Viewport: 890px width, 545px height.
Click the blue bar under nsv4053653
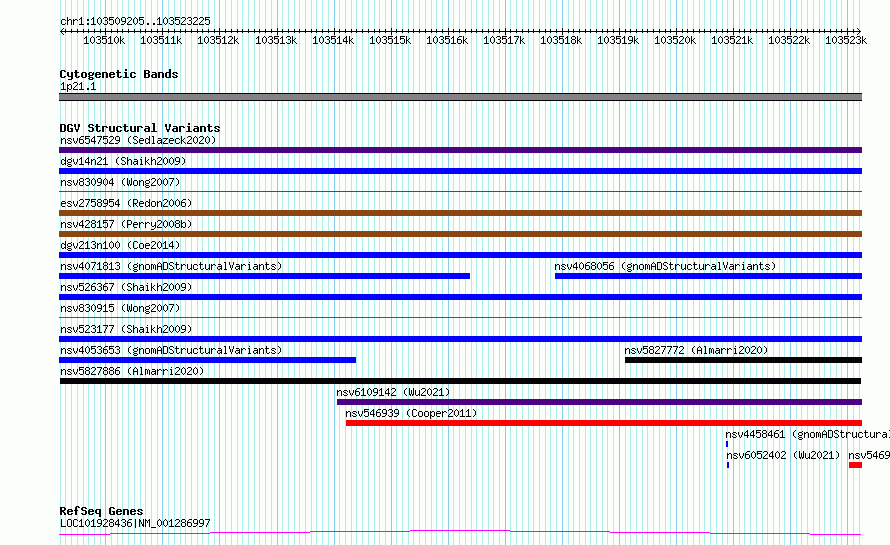pyautogui.click(x=207, y=360)
